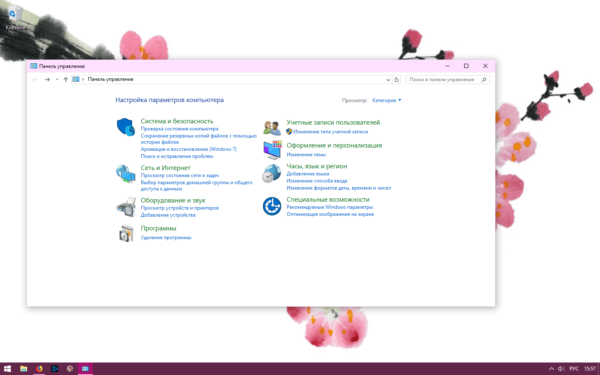Image resolution: width=600 pixels, height=375 pixels.
Task: Click Рекомендуемые Windows параметры link
Action: 329,207
